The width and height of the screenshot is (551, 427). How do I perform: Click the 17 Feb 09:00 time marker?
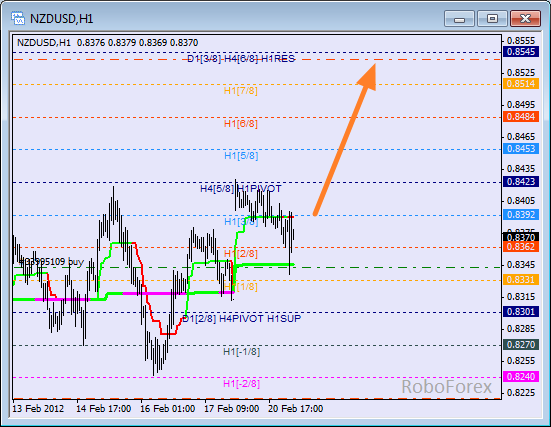[232, 409]
